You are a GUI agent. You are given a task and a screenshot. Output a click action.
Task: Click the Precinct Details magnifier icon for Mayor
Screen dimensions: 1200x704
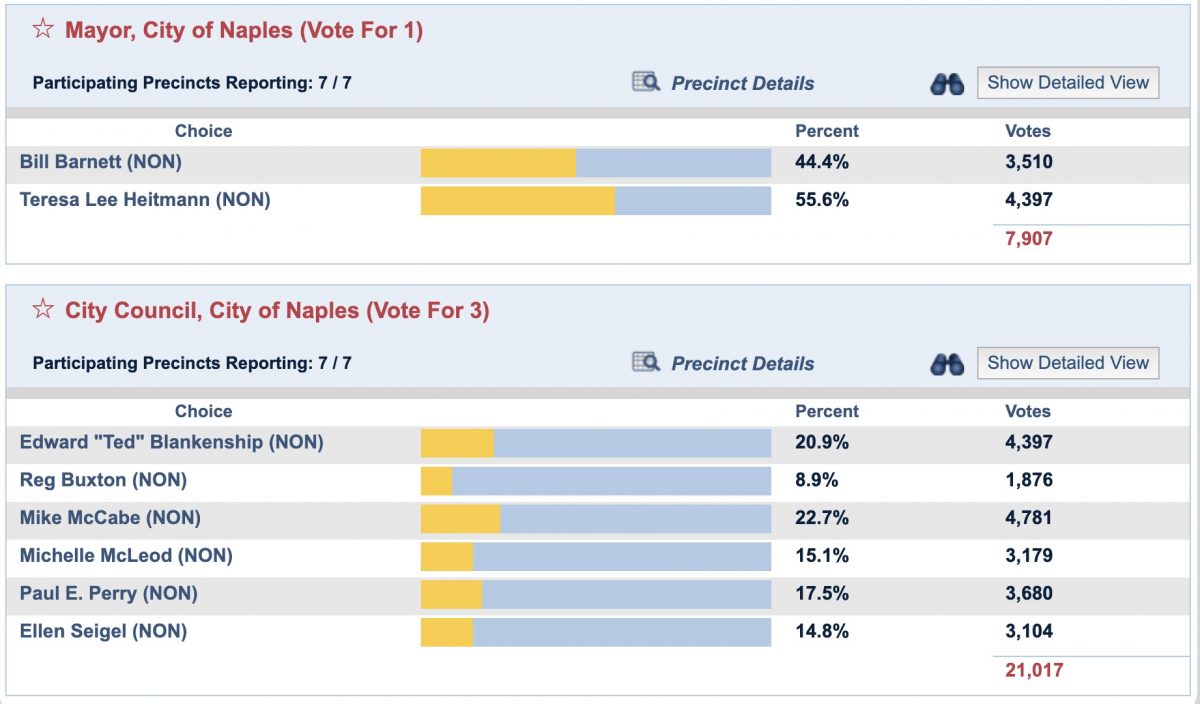(x=645, y=83)
